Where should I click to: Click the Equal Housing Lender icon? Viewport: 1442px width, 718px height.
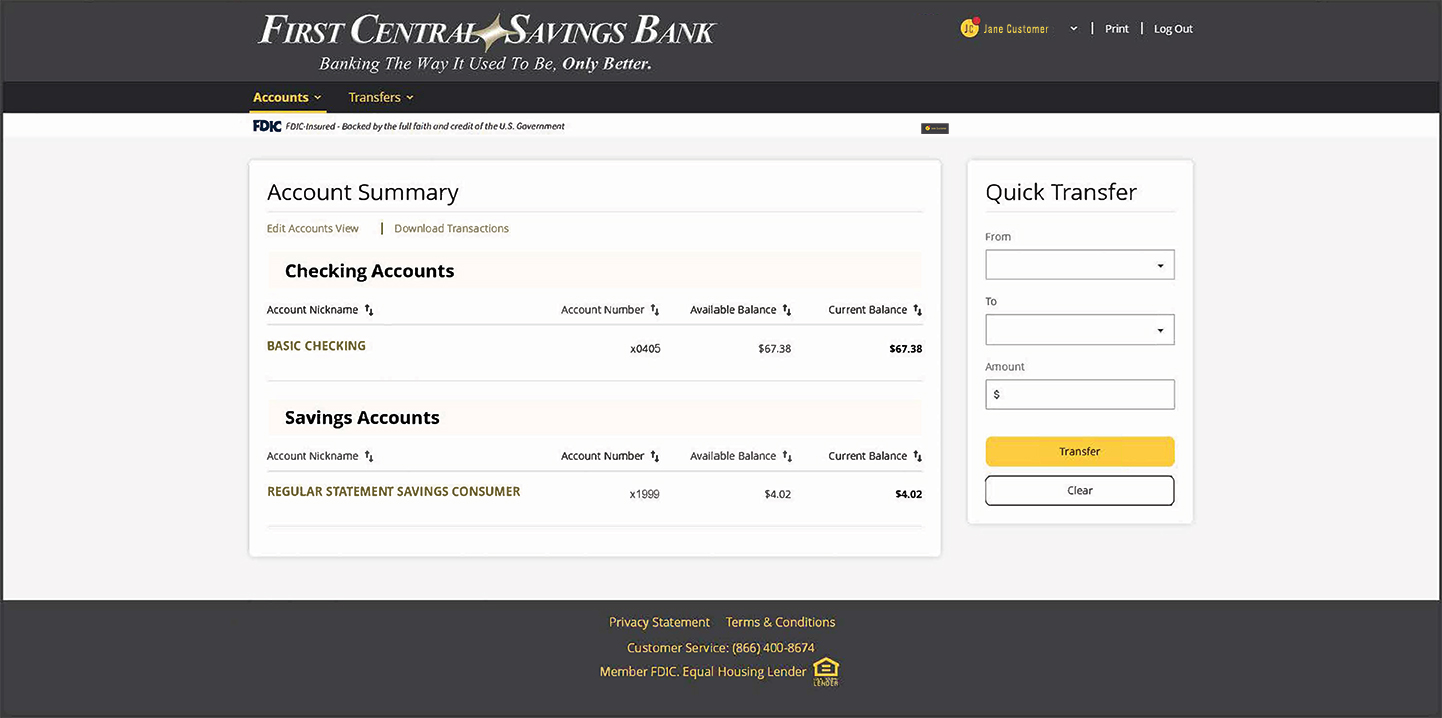pos(826,671)
